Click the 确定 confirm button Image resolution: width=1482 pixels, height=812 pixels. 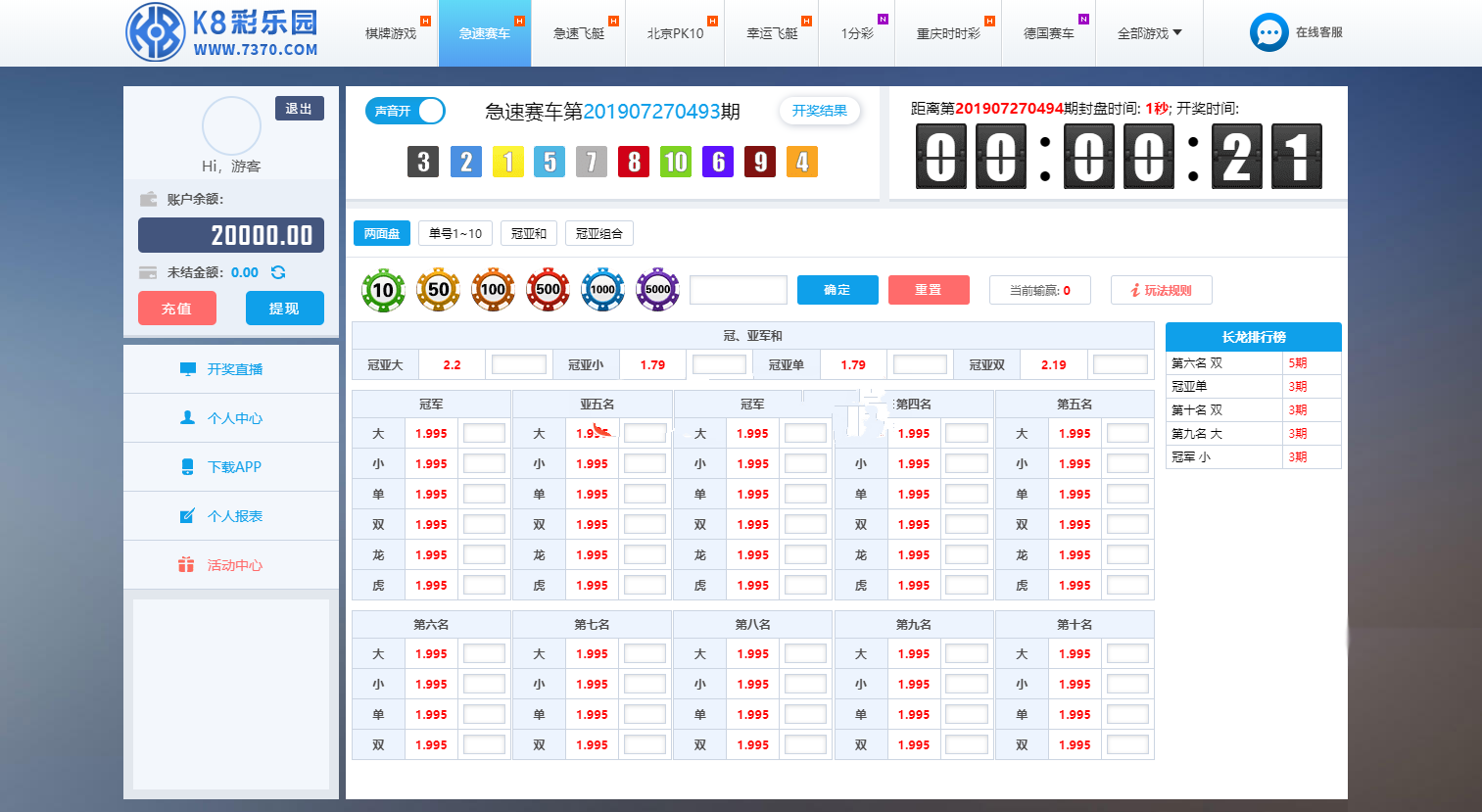pos(837,290)
